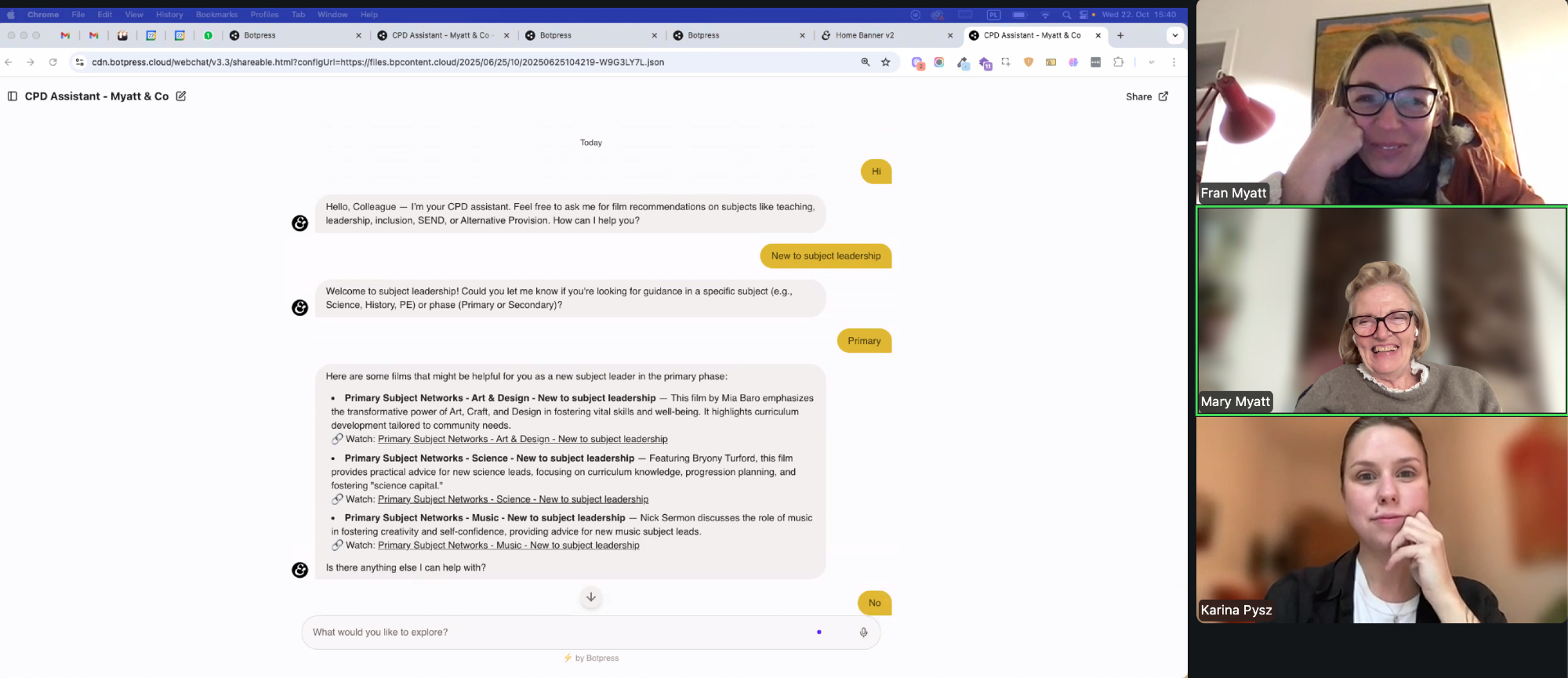The image size is (1568, 678).
Task: Reload the page
Action: pos(53,62)
